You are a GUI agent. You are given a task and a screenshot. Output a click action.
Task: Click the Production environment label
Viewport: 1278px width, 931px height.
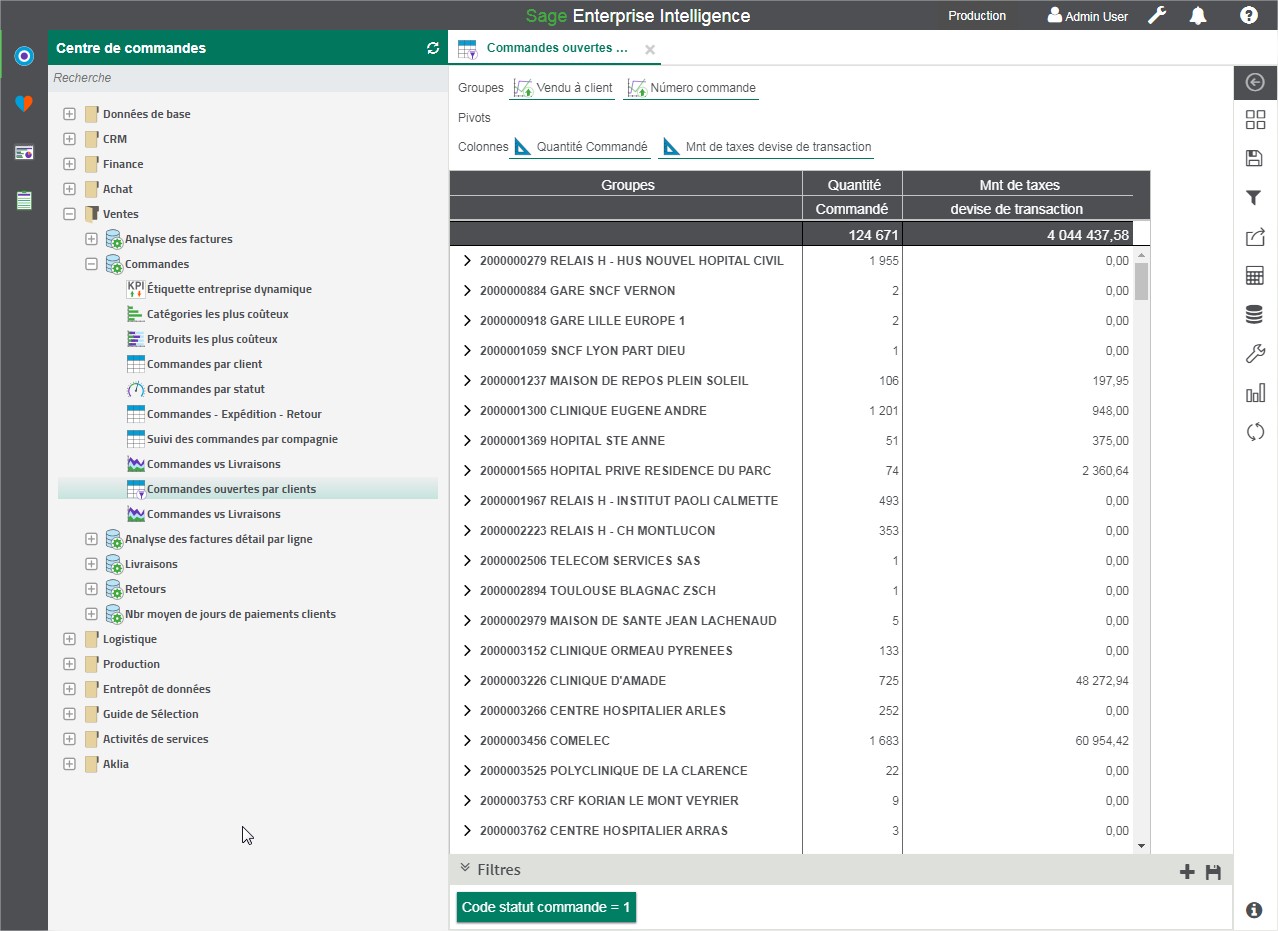click(x=977, y=16)
